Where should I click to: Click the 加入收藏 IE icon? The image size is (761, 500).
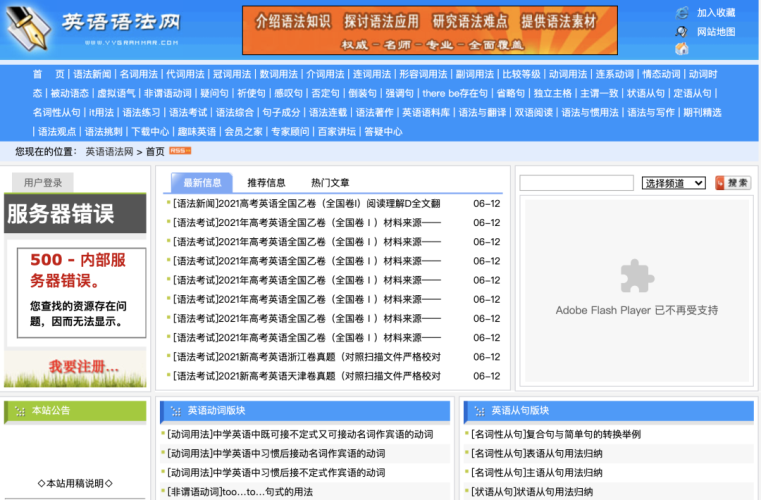(x=682, y=13)
